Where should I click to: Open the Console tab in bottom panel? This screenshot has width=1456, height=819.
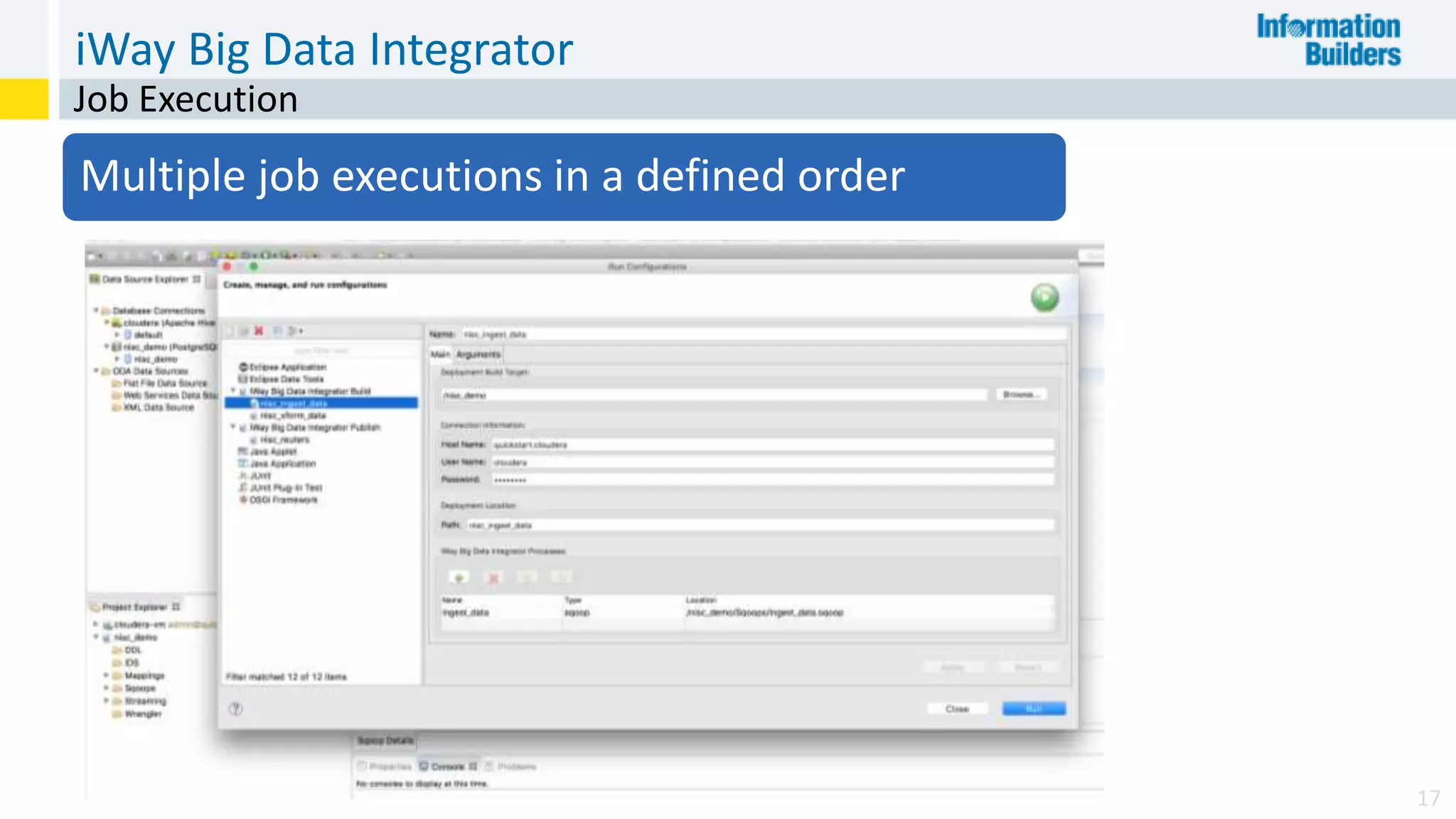(449, 766)
